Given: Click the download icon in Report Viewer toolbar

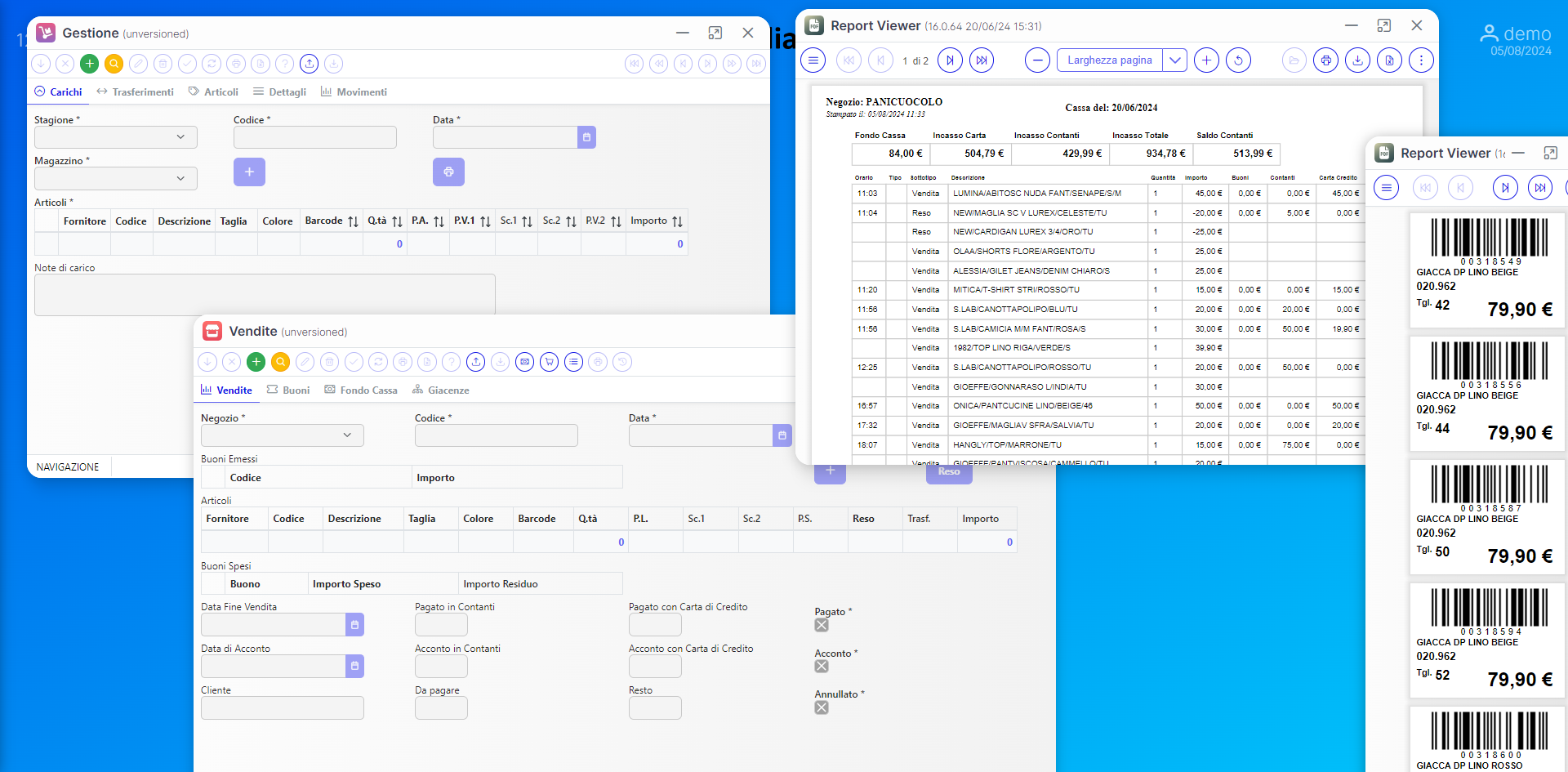Looking at the screenshot, I should point(1357,60).
